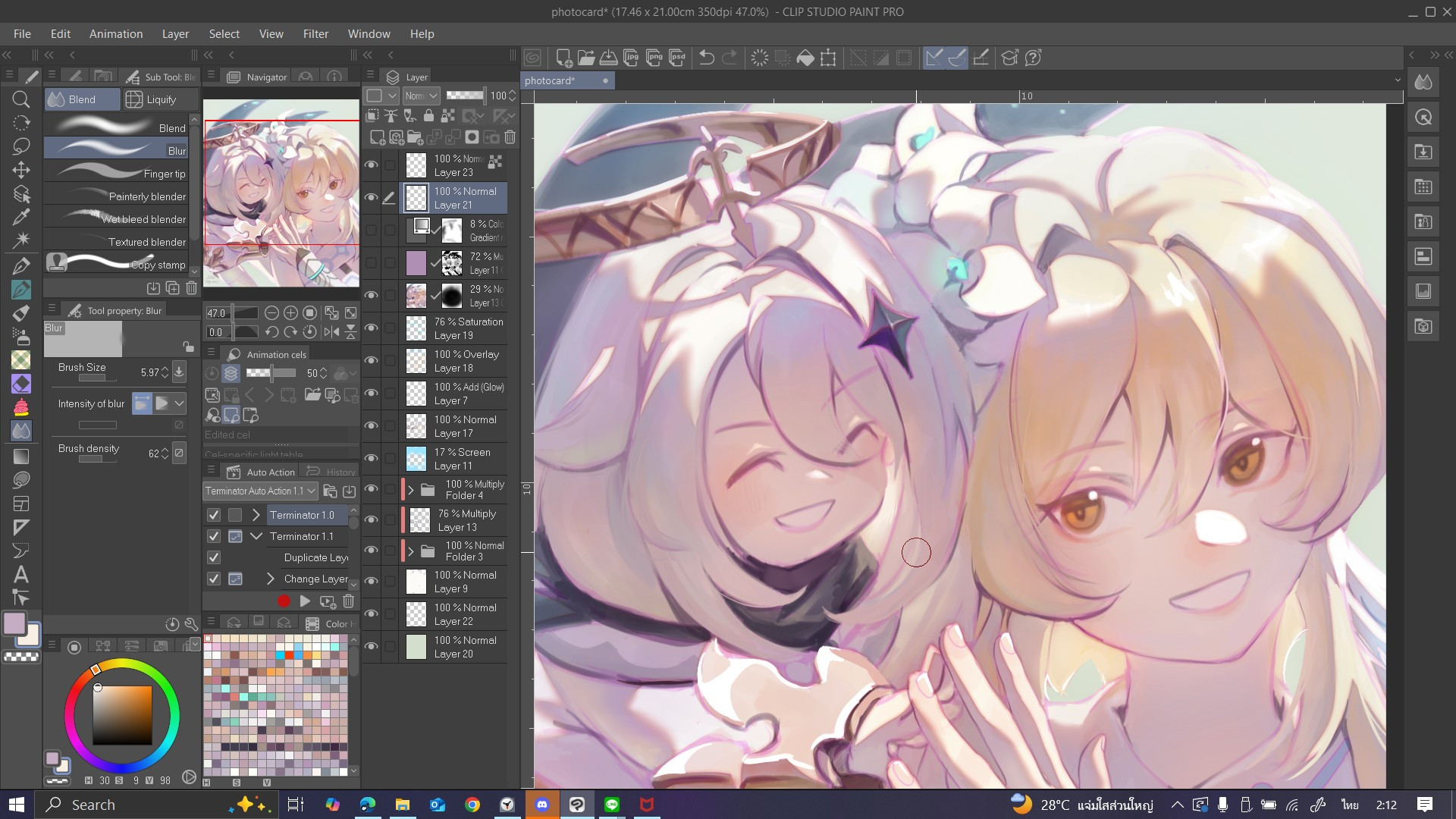Click Zoom out icon in Navigator
The height and width of the screenshot is (819, 1456).
(271, 313)
